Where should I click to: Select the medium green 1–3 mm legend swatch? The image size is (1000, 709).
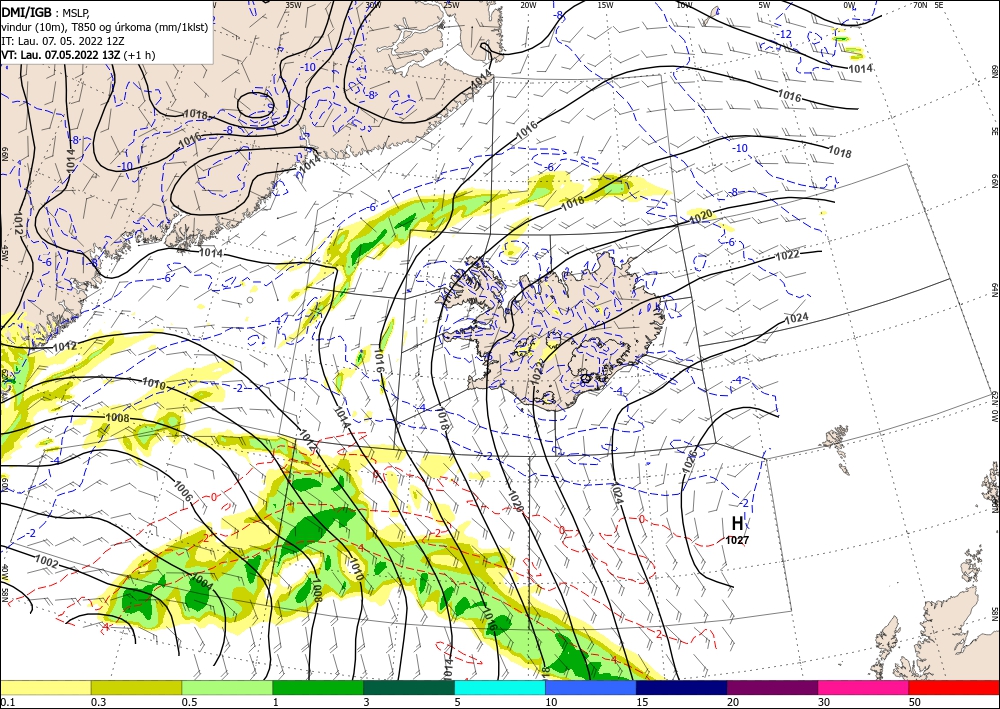coord(318,687)
